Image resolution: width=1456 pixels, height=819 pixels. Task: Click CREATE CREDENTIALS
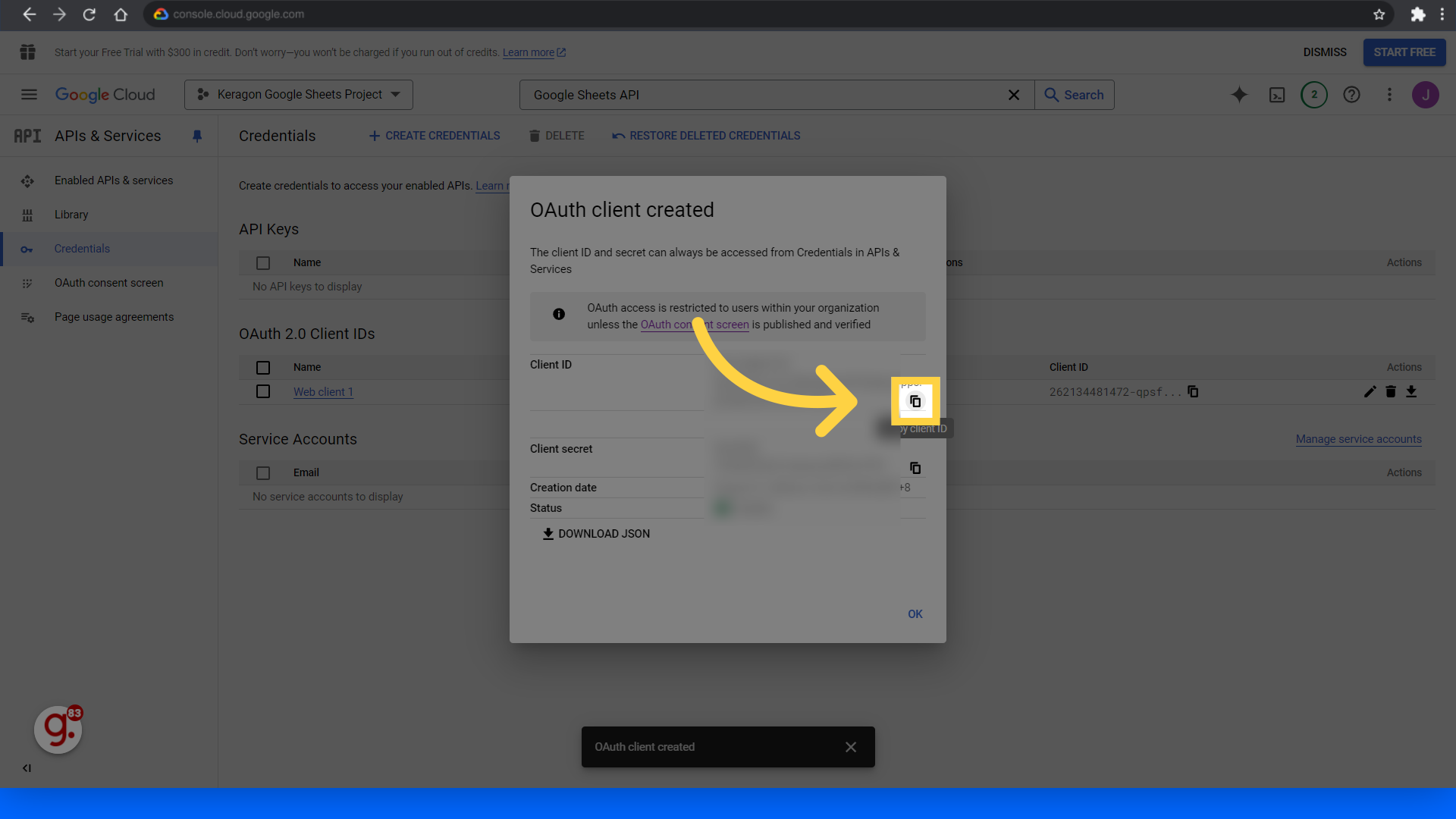[x=435, y=136]
